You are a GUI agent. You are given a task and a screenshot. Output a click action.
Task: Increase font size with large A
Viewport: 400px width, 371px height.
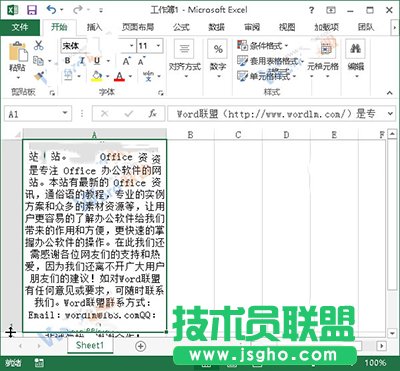tap(126, 61)
